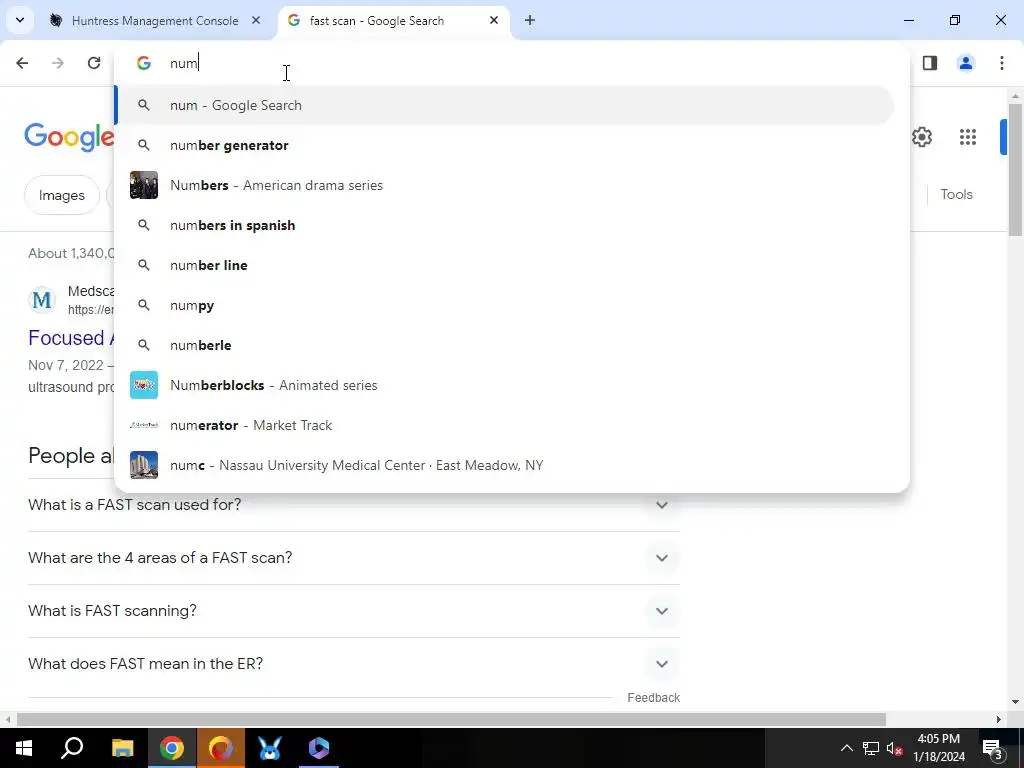This screenshot has height=768, width=1024.
Task: Open Chrome's three-dot menu
Action: tap(1002, 63)
